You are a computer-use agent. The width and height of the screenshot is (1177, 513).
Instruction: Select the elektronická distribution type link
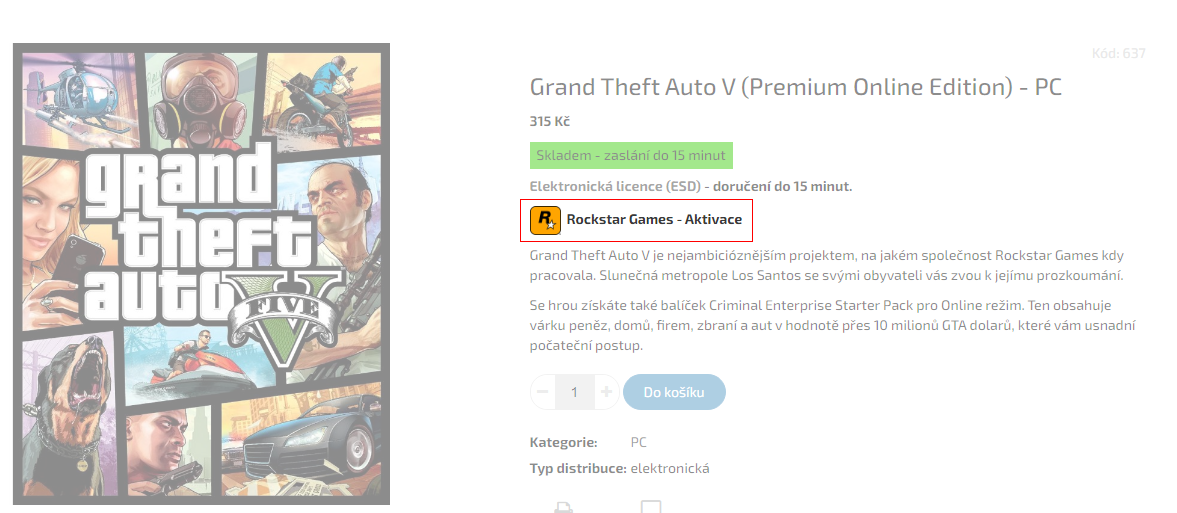click(670, 469)
